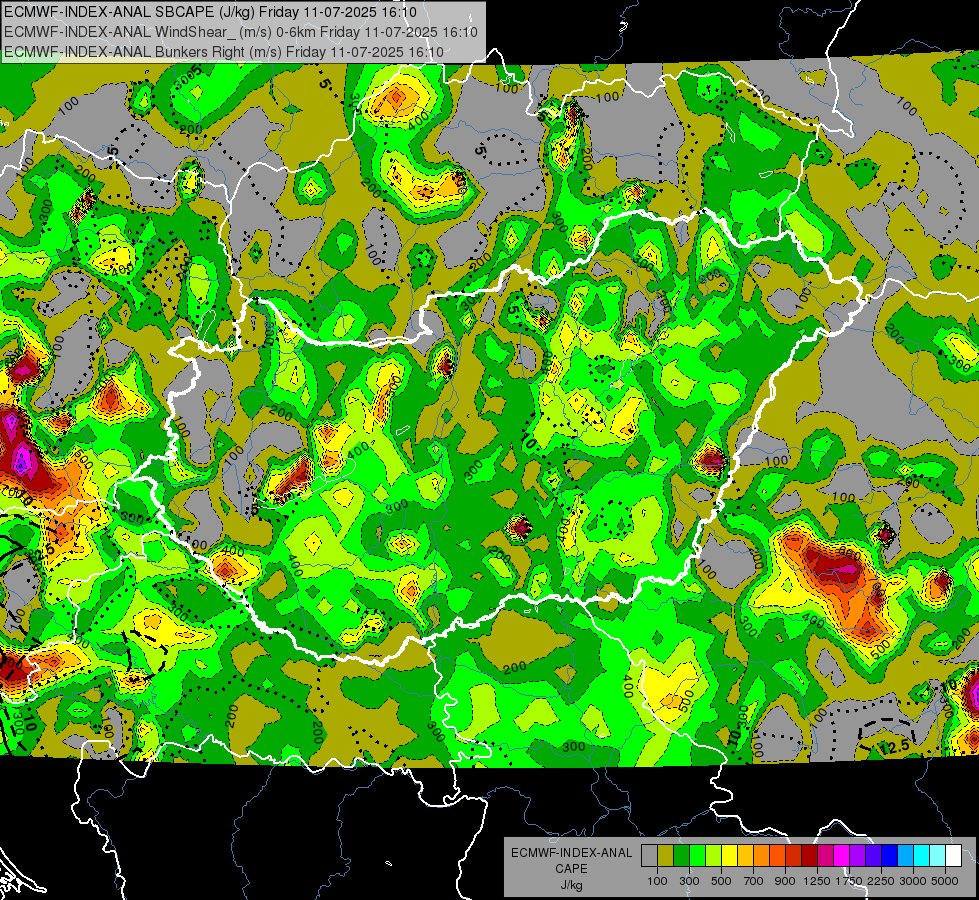Click the legend value 1750
979x900 pixels.
coord(849,881)
